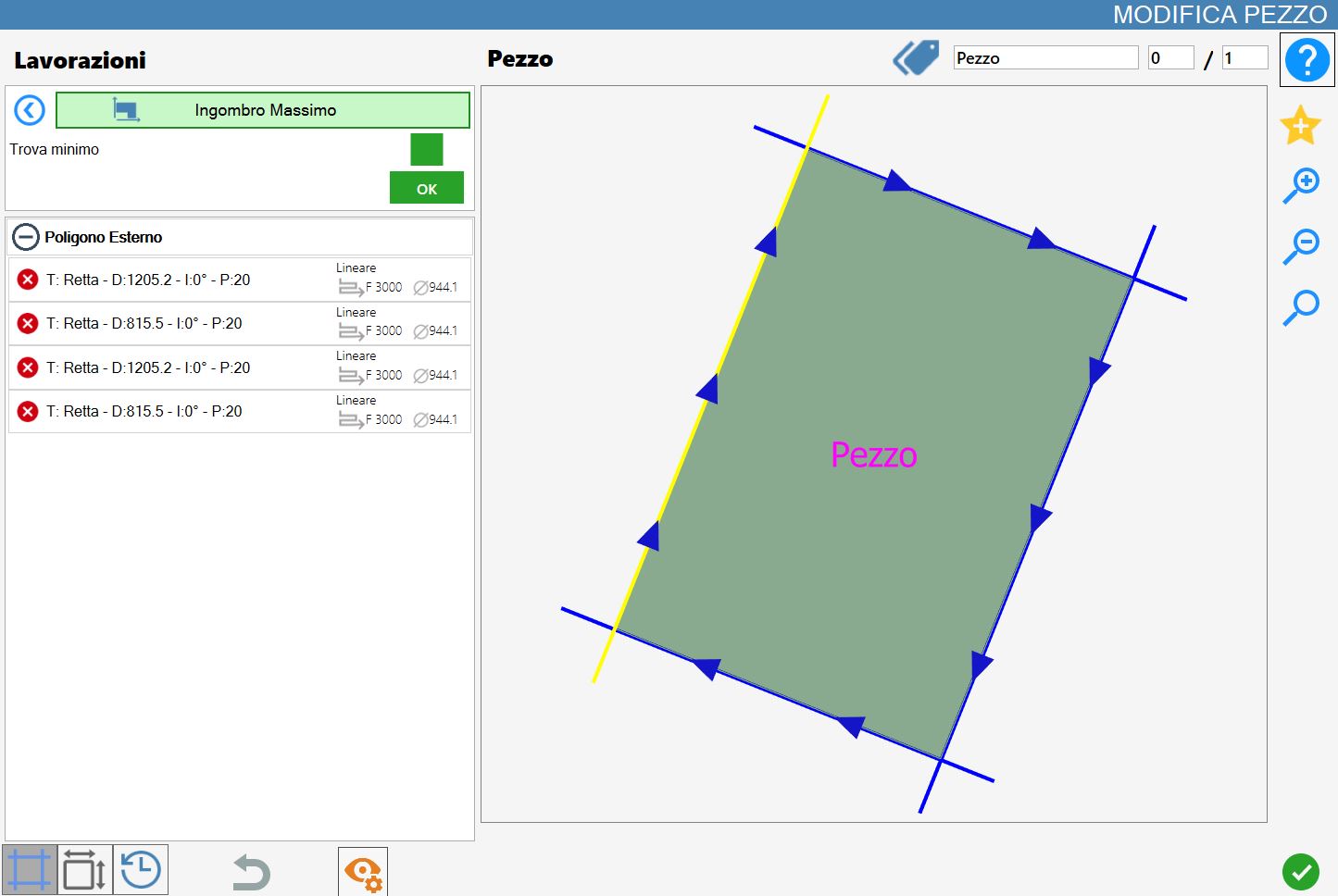Add piece to favorites with star icon

(1300, 125)
